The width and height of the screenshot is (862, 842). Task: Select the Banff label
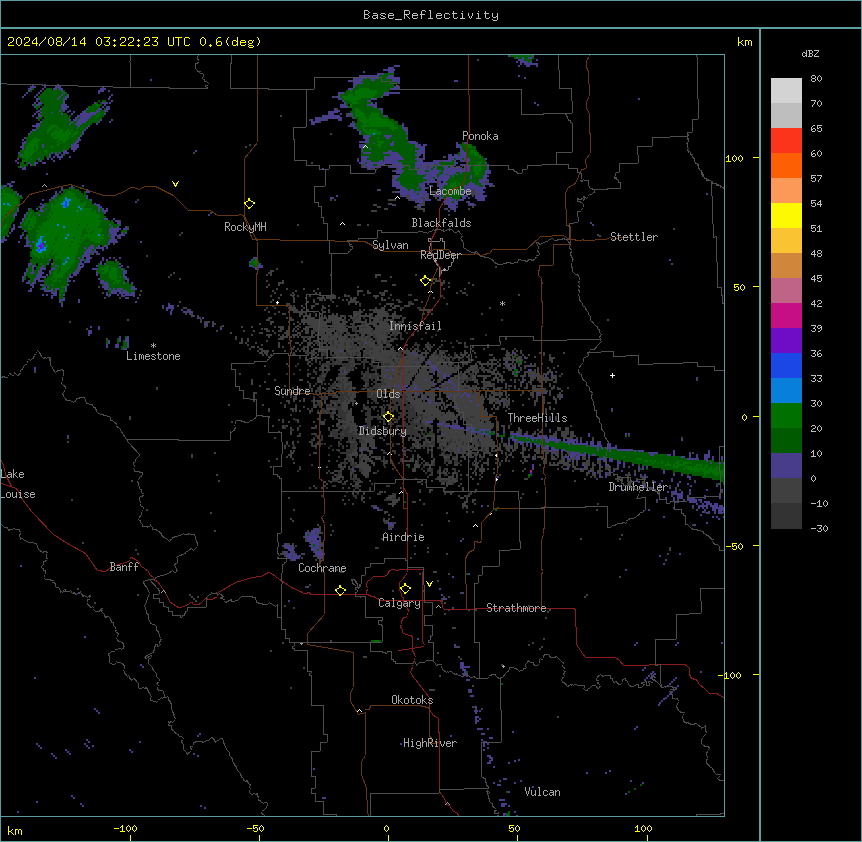124,567
